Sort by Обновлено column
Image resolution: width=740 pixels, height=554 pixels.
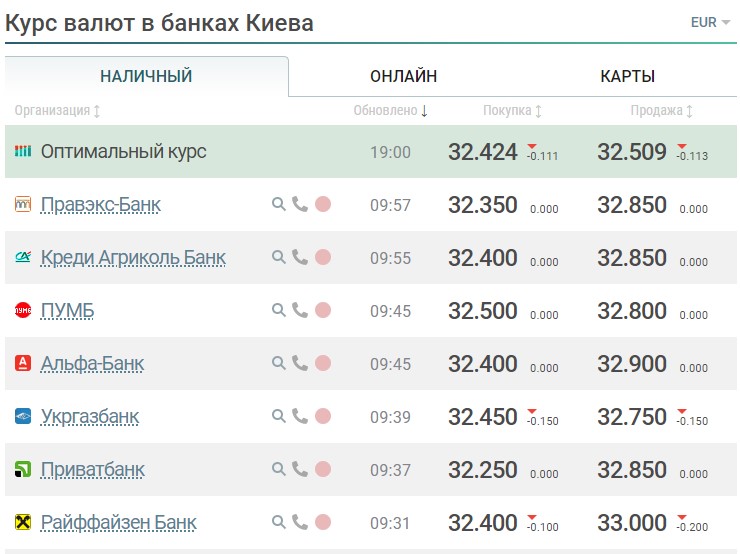[391, 110]
